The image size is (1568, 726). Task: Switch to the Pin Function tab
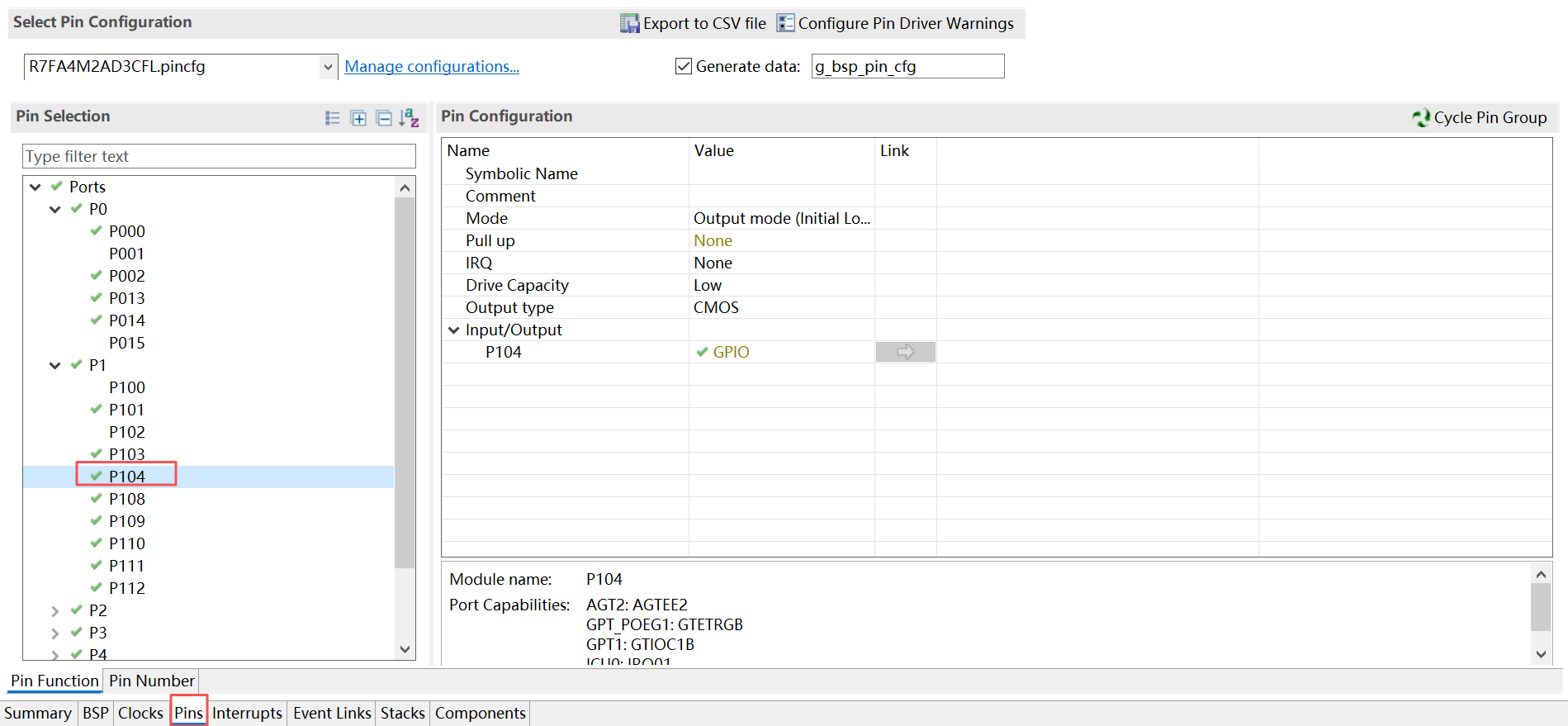(x=54, y=681)
